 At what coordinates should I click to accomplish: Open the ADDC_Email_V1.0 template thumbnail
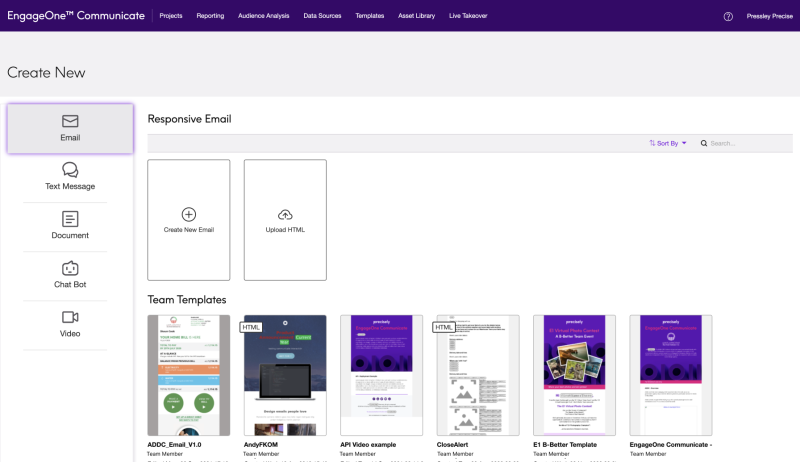point(189,375)
